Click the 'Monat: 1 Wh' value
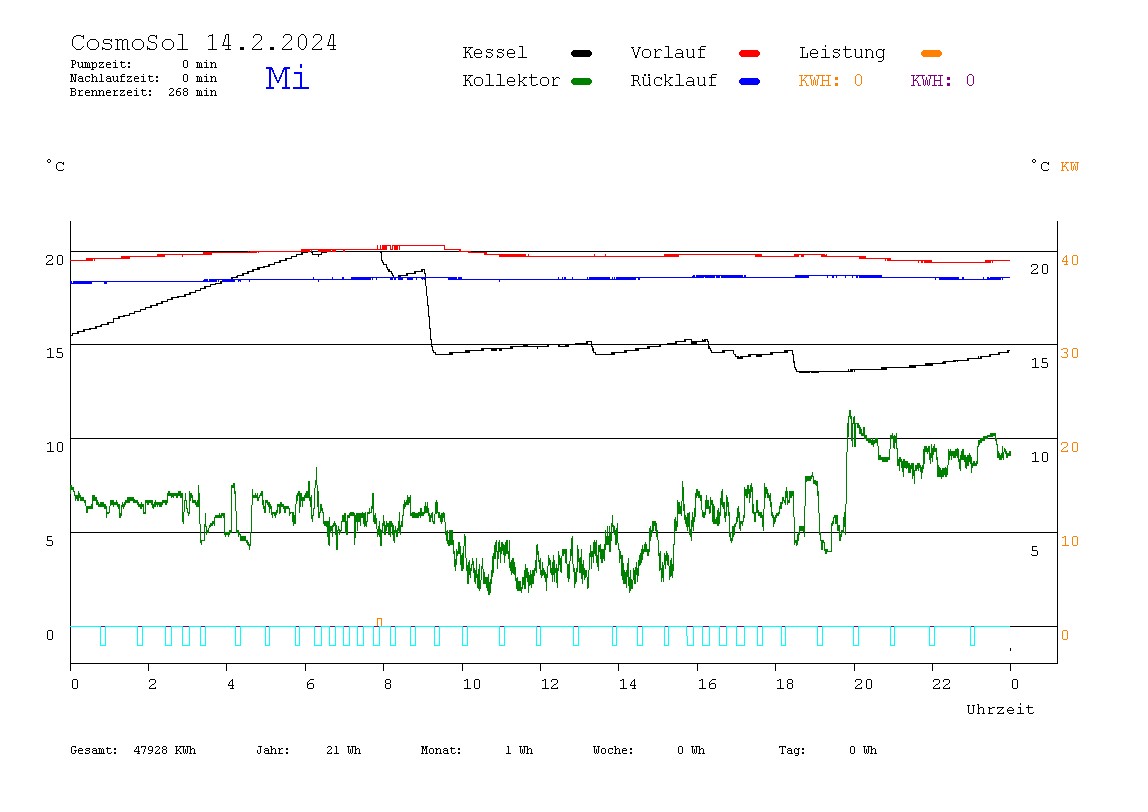This screenshot has height=812, width=1148. click(477, 750)
